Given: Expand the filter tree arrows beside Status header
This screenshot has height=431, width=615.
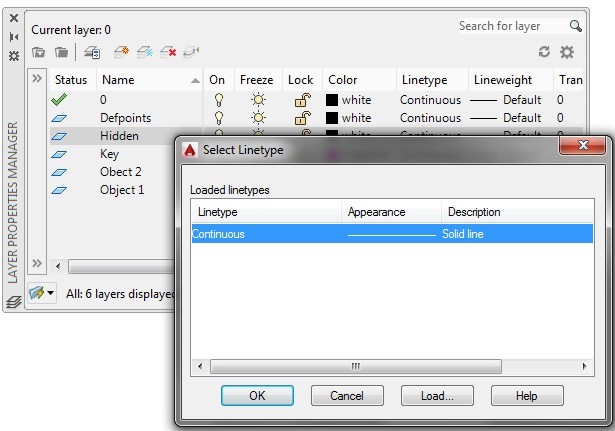Looking at the screenshot, I should 37,79.
